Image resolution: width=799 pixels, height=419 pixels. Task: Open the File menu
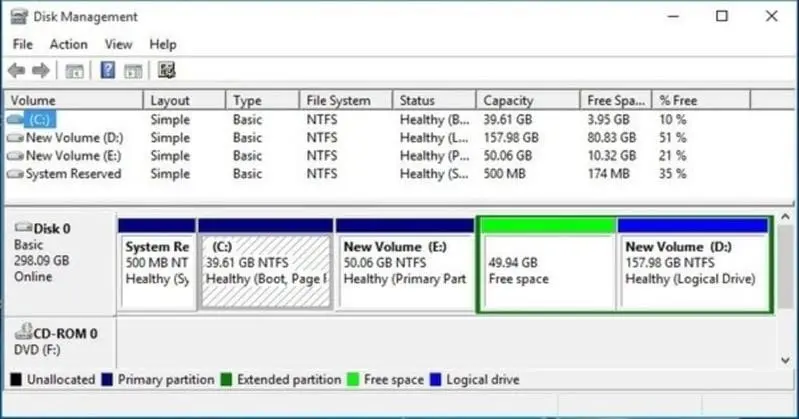click(x=22, y=44)
